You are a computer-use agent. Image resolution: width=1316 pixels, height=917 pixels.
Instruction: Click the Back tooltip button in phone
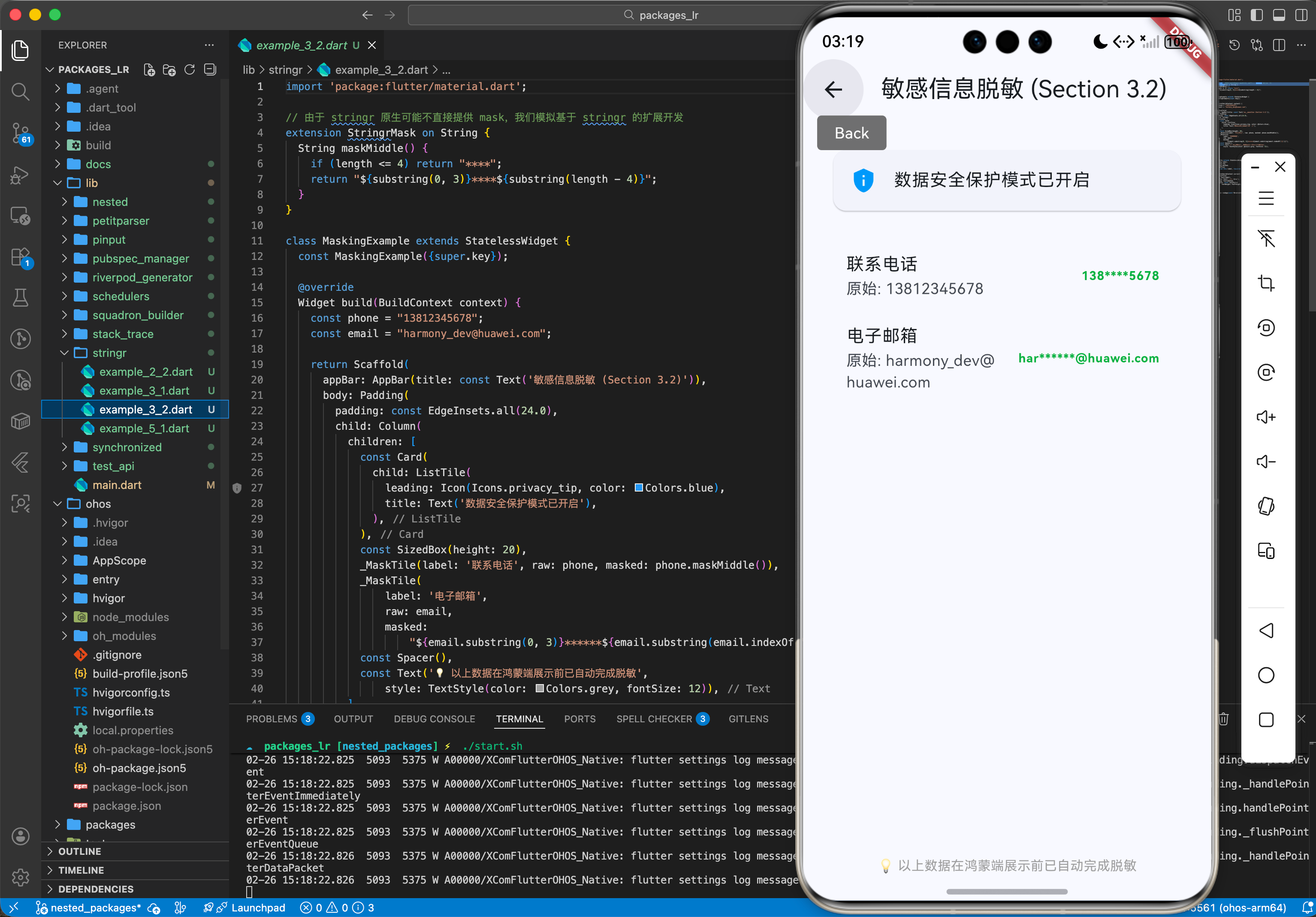[x=851, y=133]
